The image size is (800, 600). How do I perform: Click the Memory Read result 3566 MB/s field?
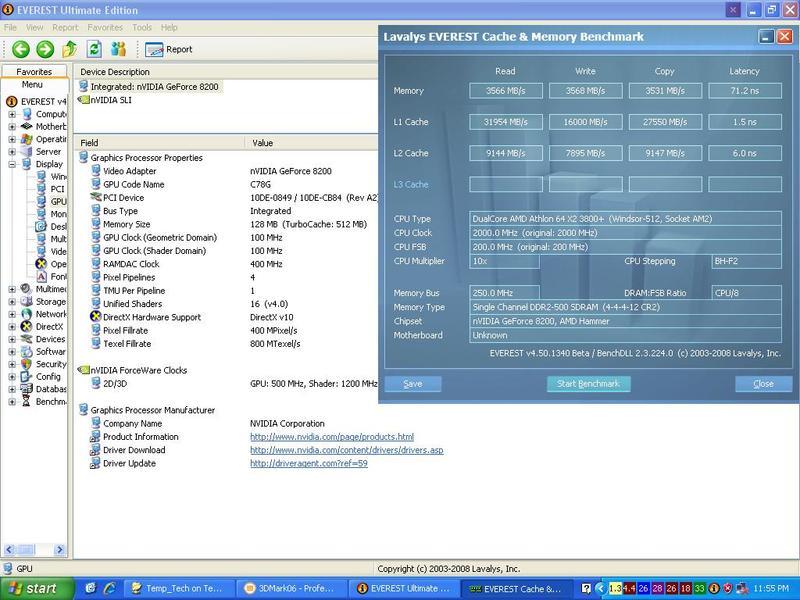pos(506,91)
